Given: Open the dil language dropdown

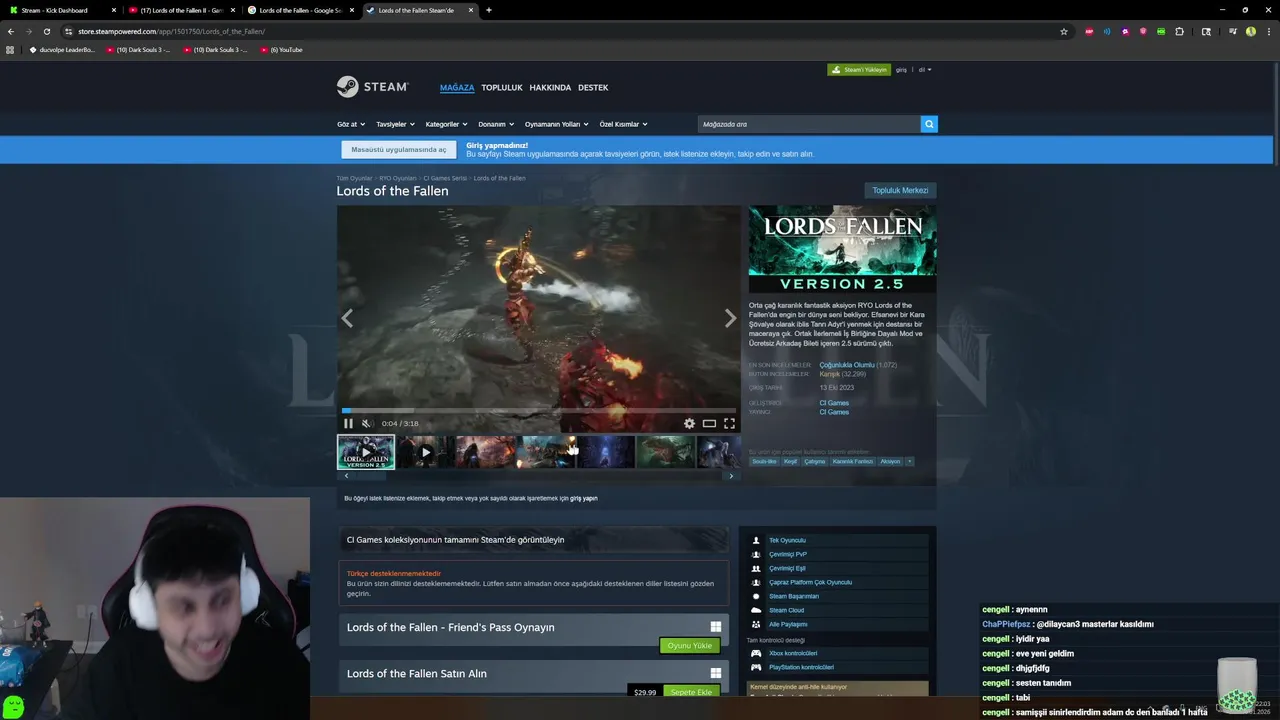Looking at the screenshot, I should point(925,70).
